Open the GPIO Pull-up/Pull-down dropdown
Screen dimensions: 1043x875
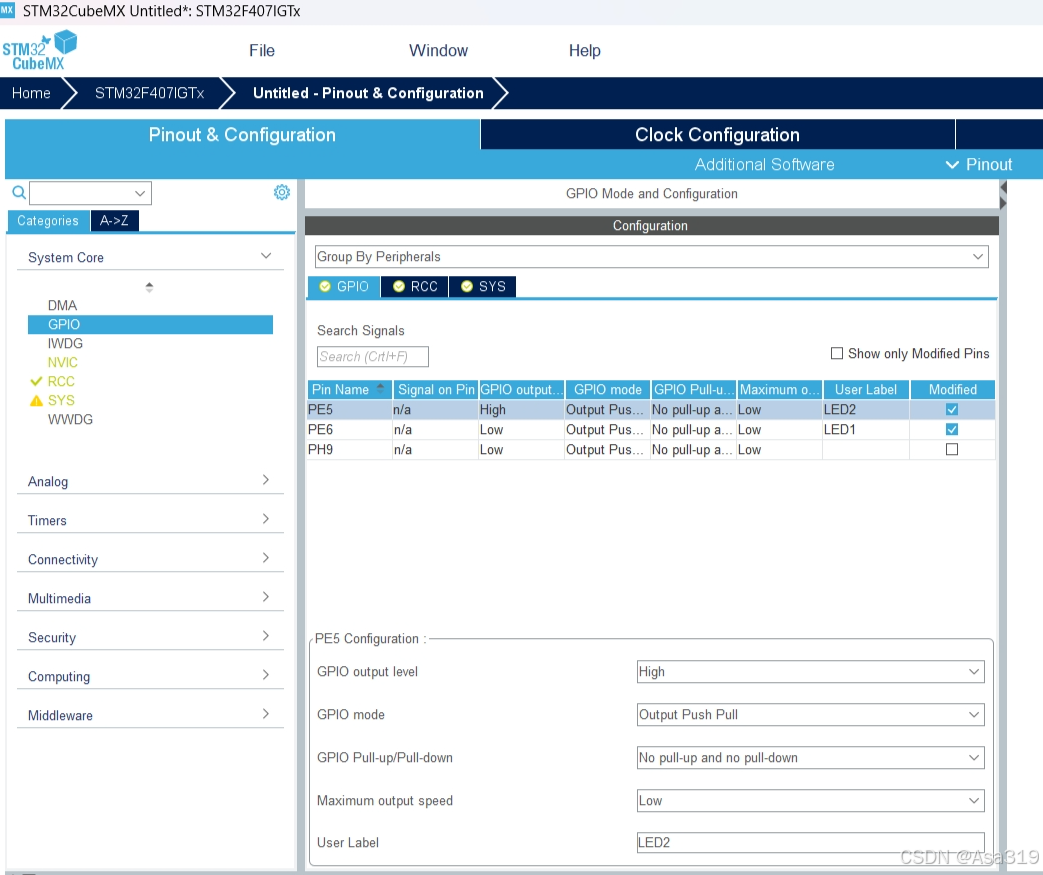pos(810,757)
